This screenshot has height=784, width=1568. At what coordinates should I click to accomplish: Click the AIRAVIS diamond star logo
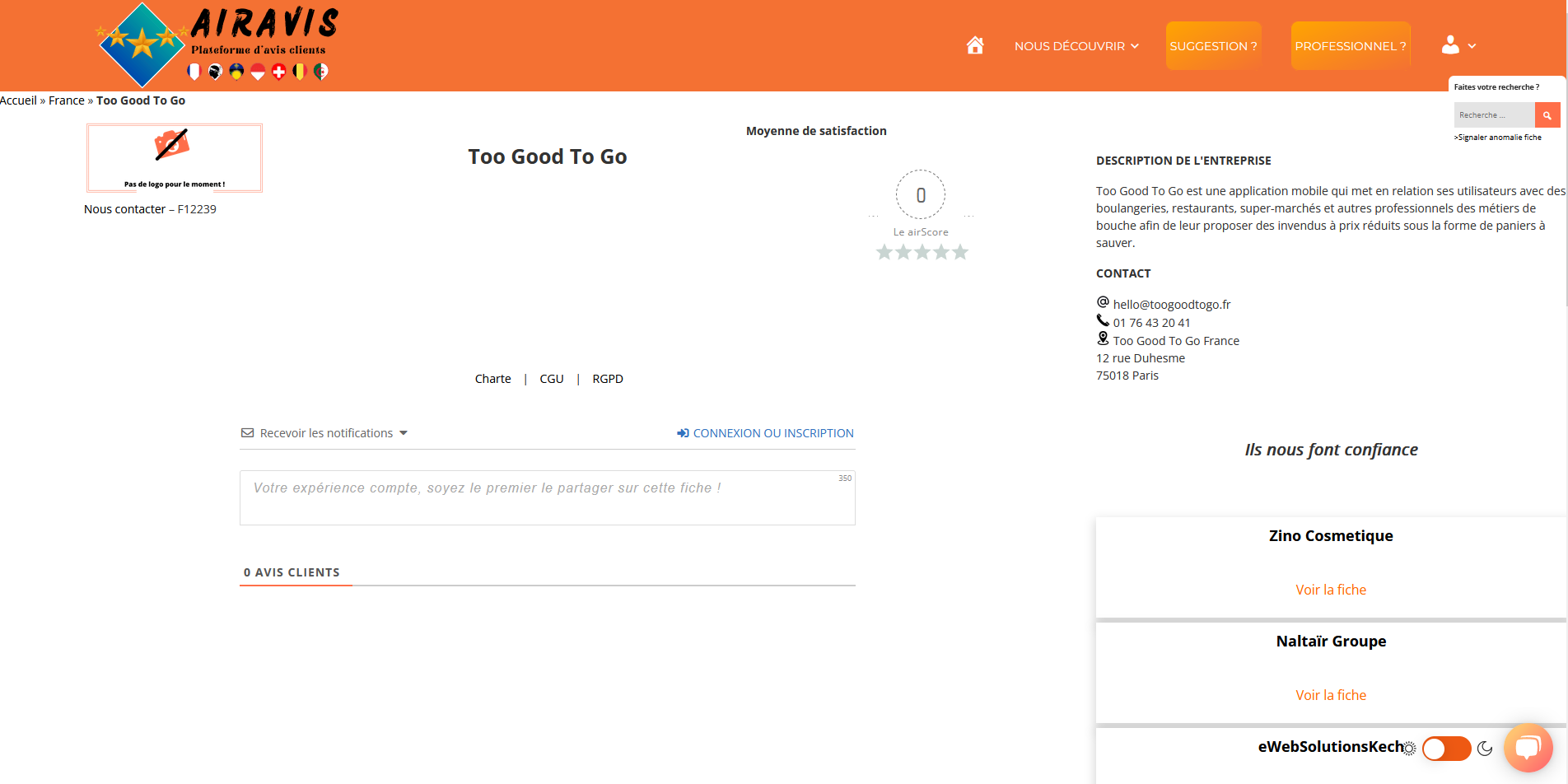[142, 44]
